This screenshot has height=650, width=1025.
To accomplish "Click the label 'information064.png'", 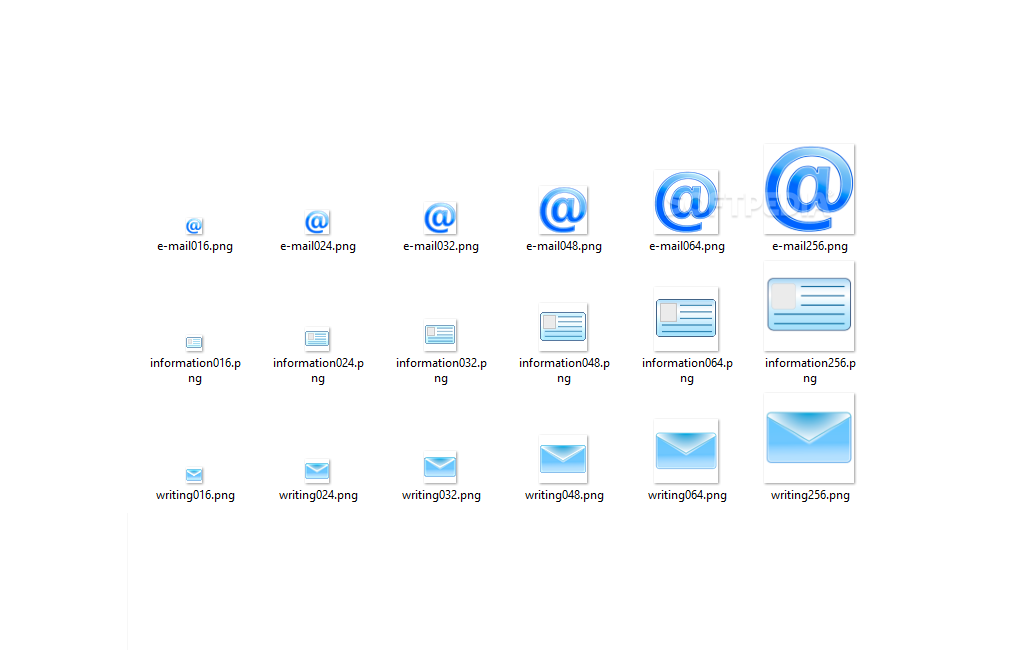I will point(686,371).
